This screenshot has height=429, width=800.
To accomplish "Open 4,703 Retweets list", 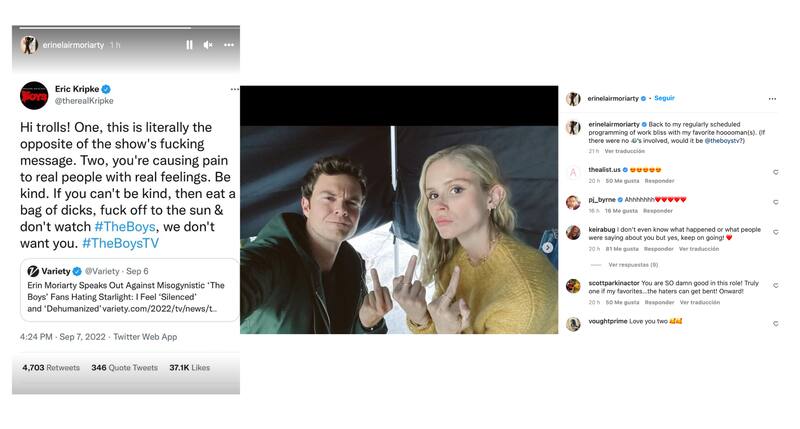I will pyautogui.click(x=50, y=368).
